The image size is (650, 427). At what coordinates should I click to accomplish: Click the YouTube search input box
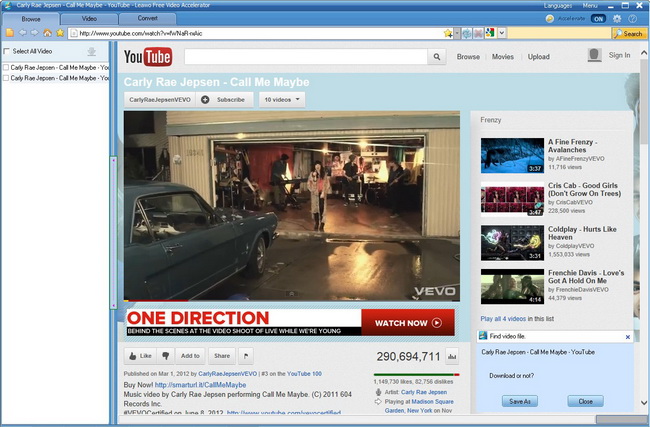(x=306, y=57)
